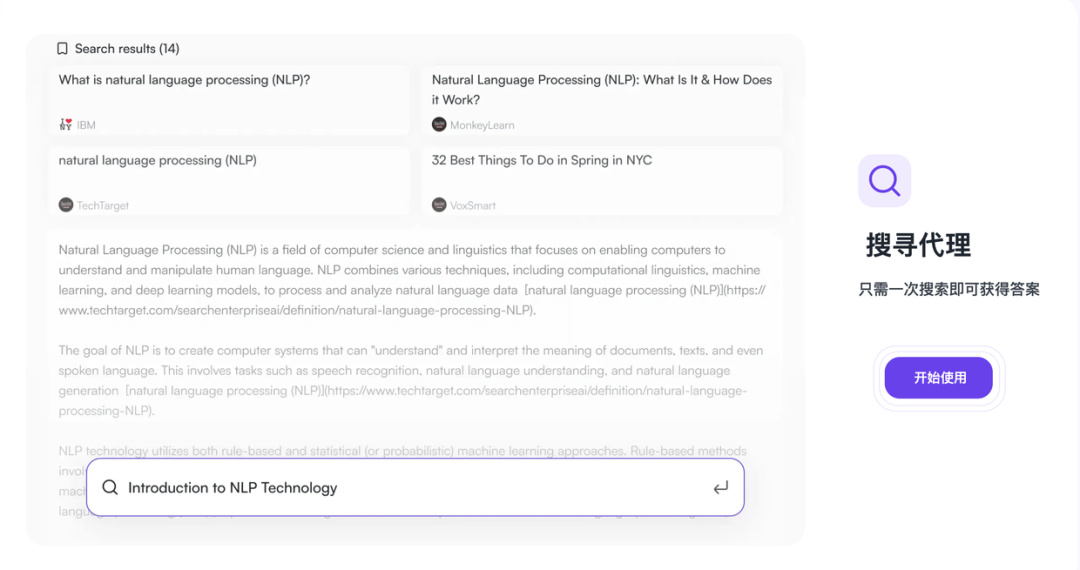
Task: Click the TechTarget source avatar icon
Action: pyautogui.click(x=66, y=205)
